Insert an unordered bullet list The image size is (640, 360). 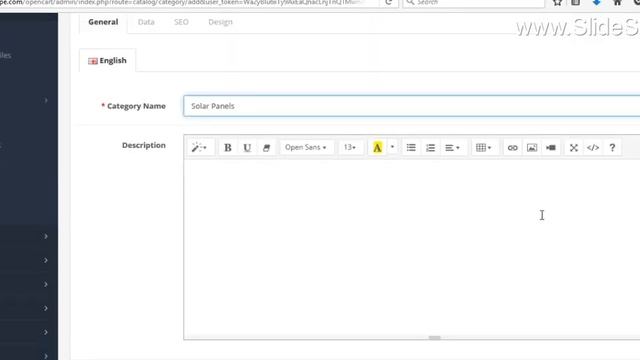pyautogui.click(x=411, y=147)
